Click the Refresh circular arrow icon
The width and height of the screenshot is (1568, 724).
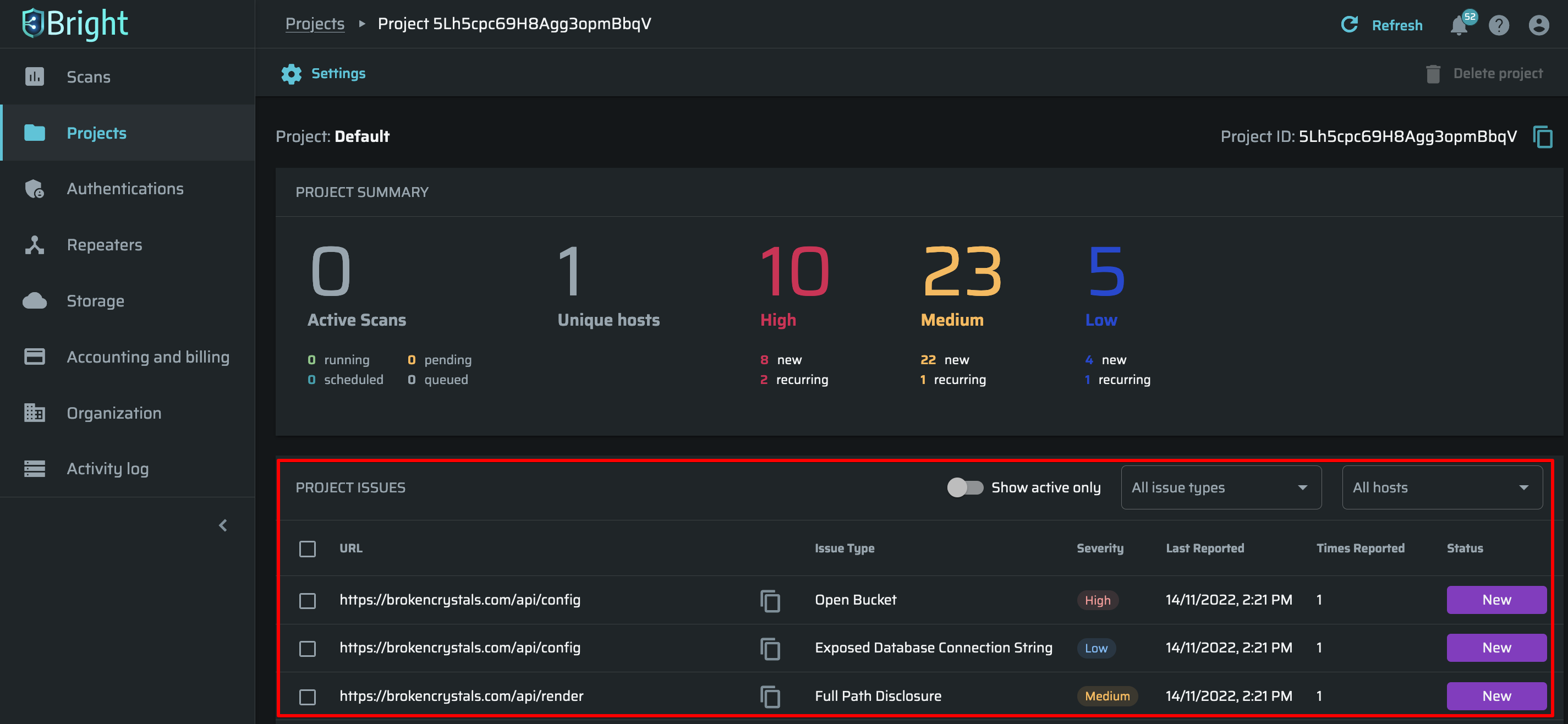point(1350,25)
